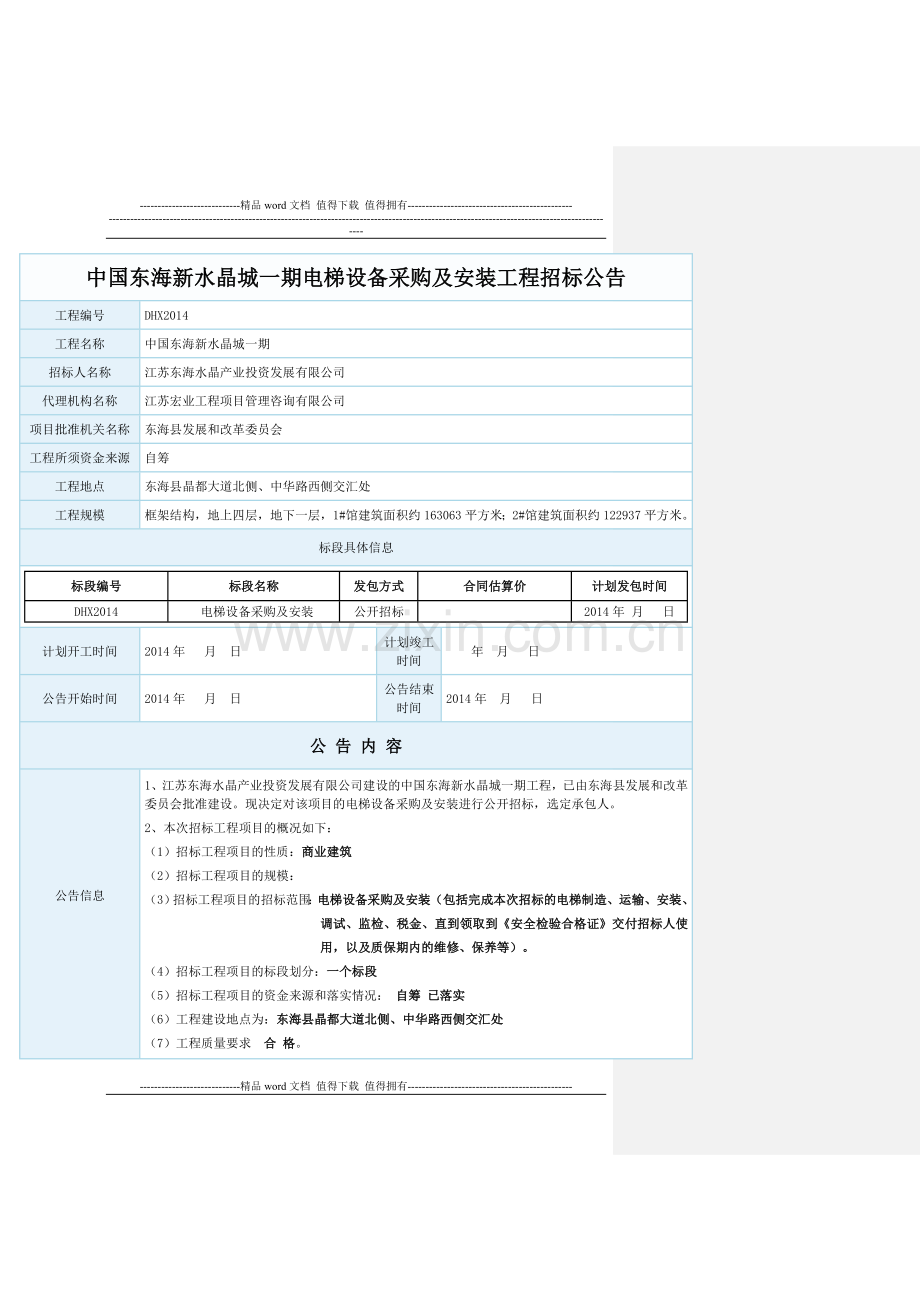Viewport: 920px width, 1302px height.
Task: Click the 工程规模 label cell
Action: coord(80,515)
